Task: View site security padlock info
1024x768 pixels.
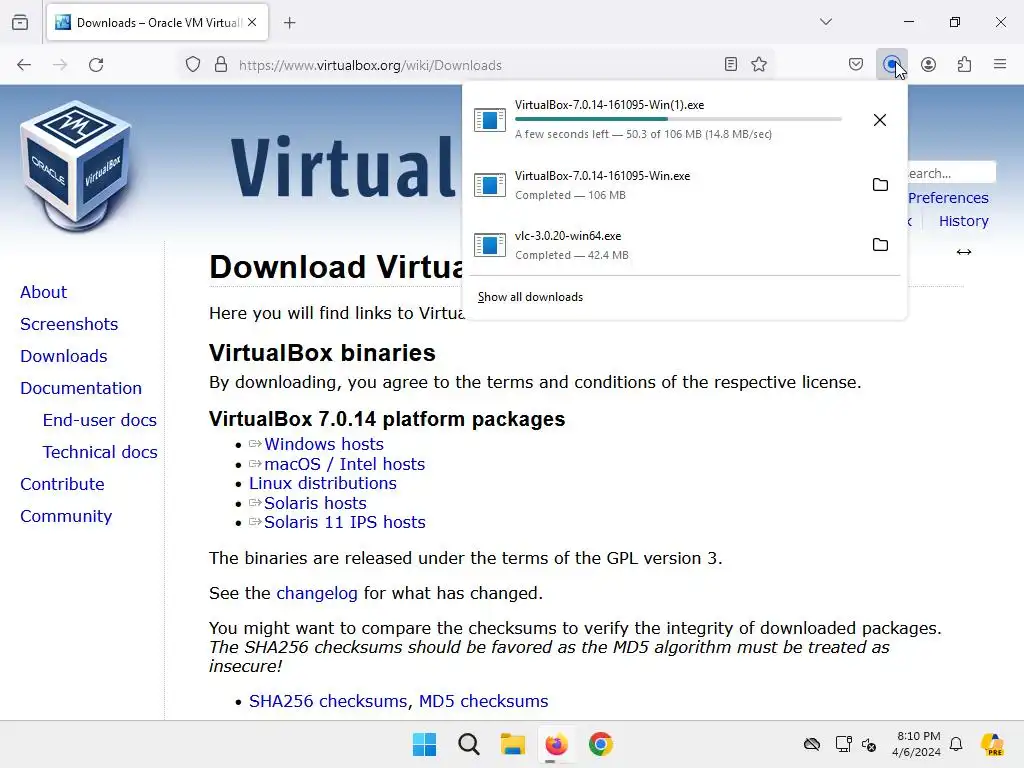Action: coord(221,65)
